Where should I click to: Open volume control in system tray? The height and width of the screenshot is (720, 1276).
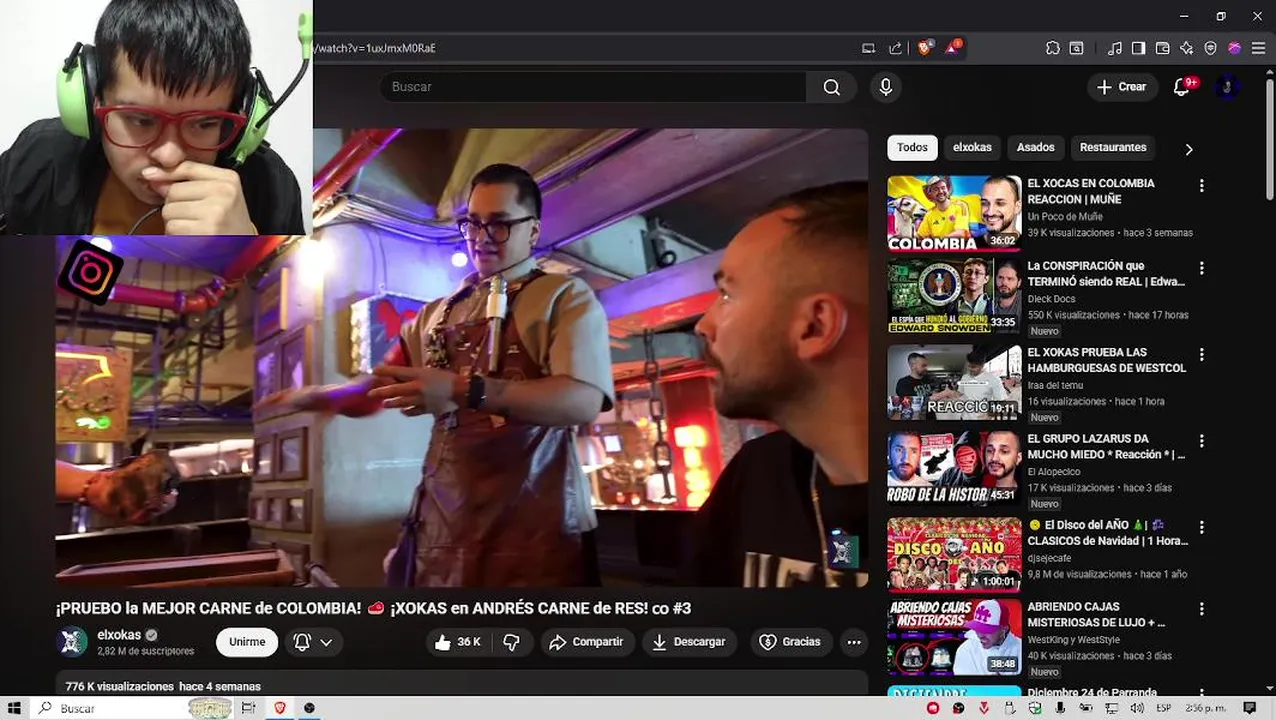[x=1138, y=708]
